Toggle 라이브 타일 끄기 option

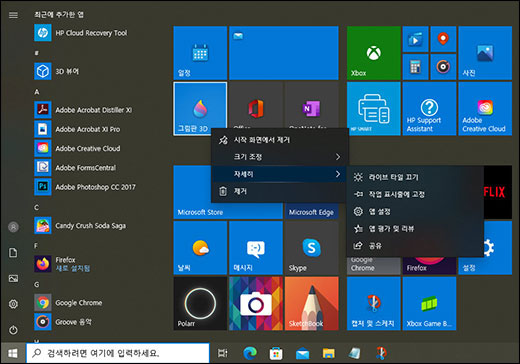click(x=415, y=177)
